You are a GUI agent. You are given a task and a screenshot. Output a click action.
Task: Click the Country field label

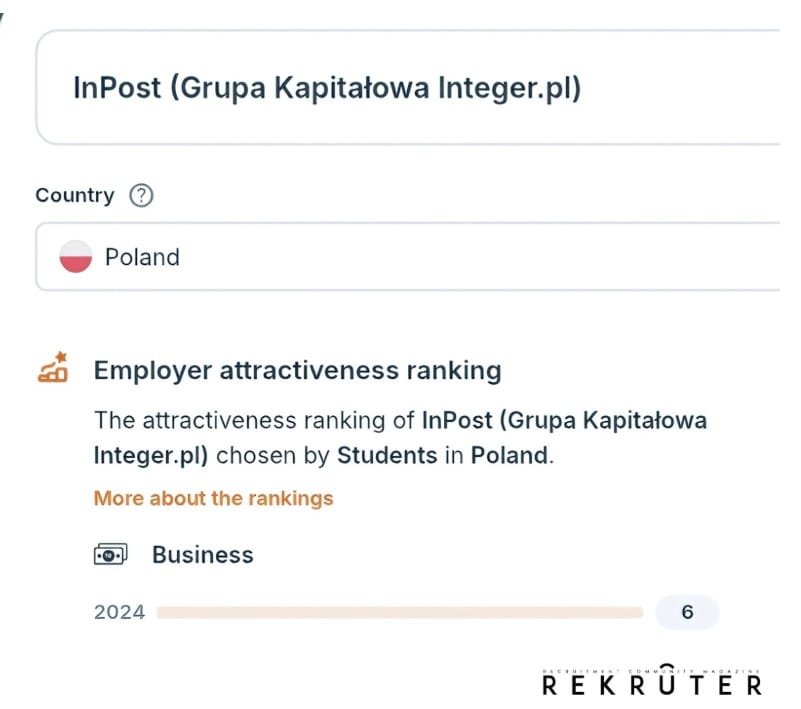coord(75,195)
